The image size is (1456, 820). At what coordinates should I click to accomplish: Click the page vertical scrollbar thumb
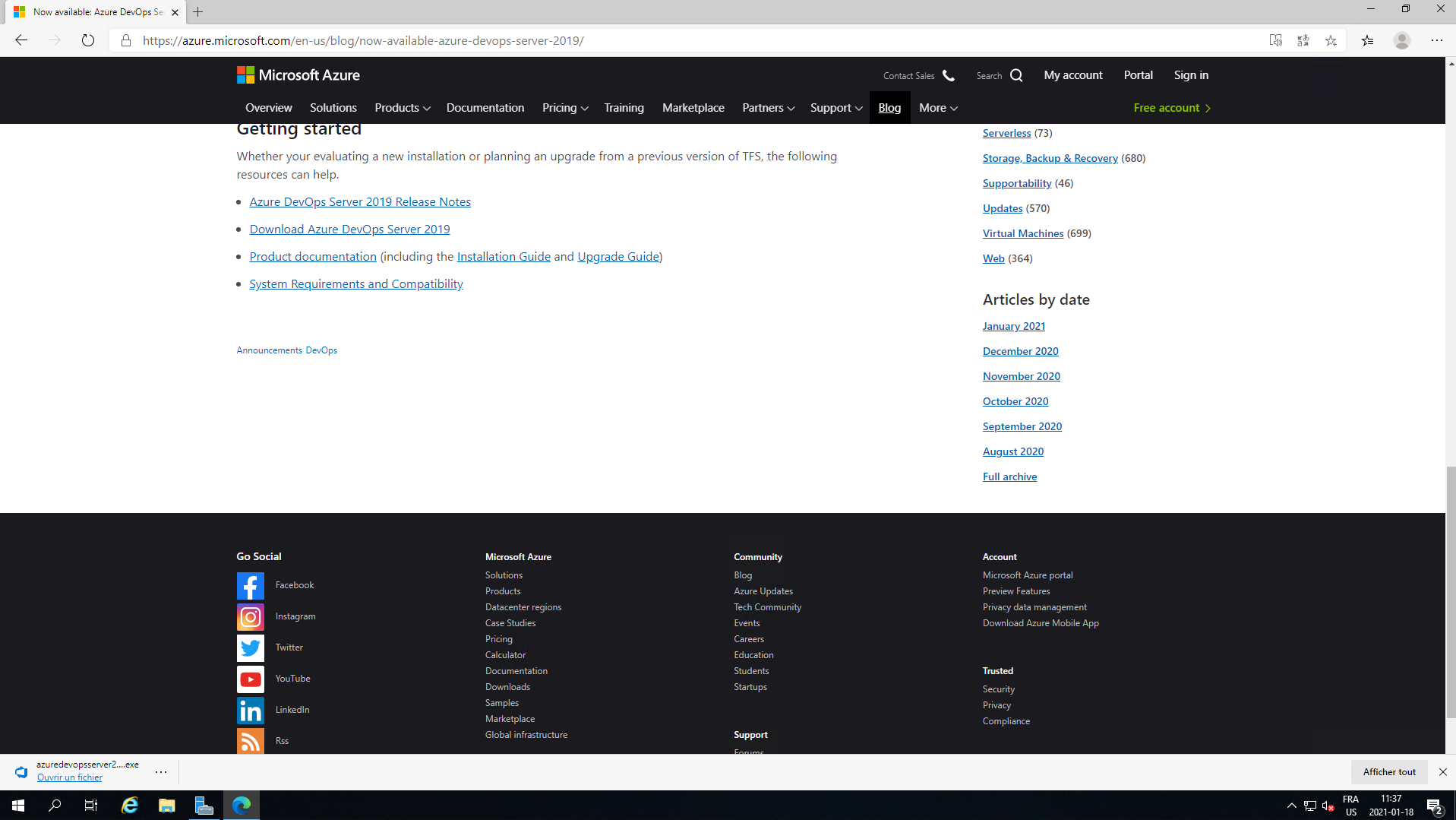pyautogui.click(x=1451, y=593)
